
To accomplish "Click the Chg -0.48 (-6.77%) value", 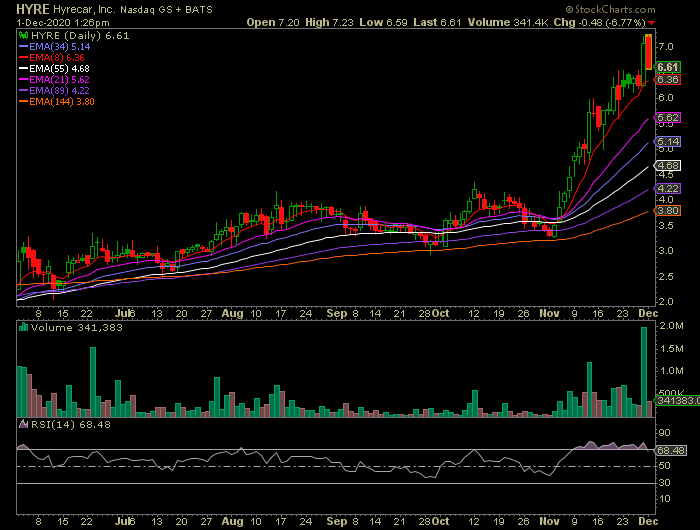I will 600,22.
